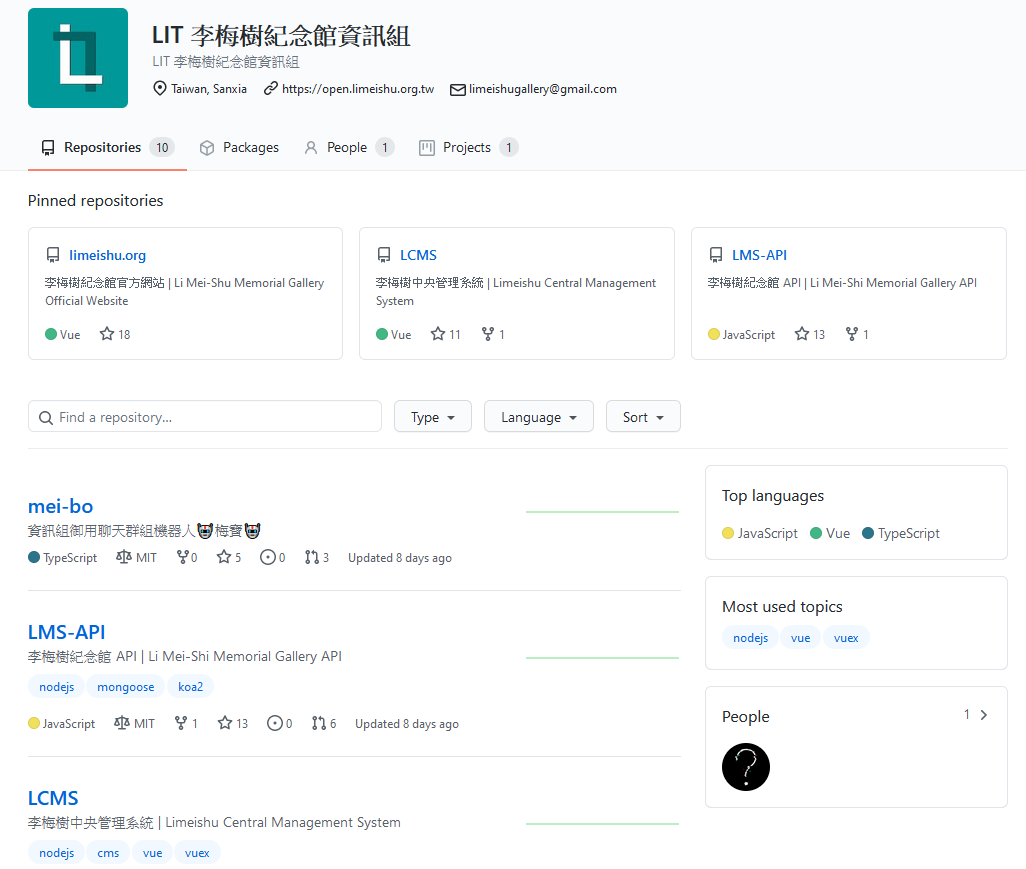Open the Type filter dropdown
The image size is (1026, 869).
(x=433, y=417)
